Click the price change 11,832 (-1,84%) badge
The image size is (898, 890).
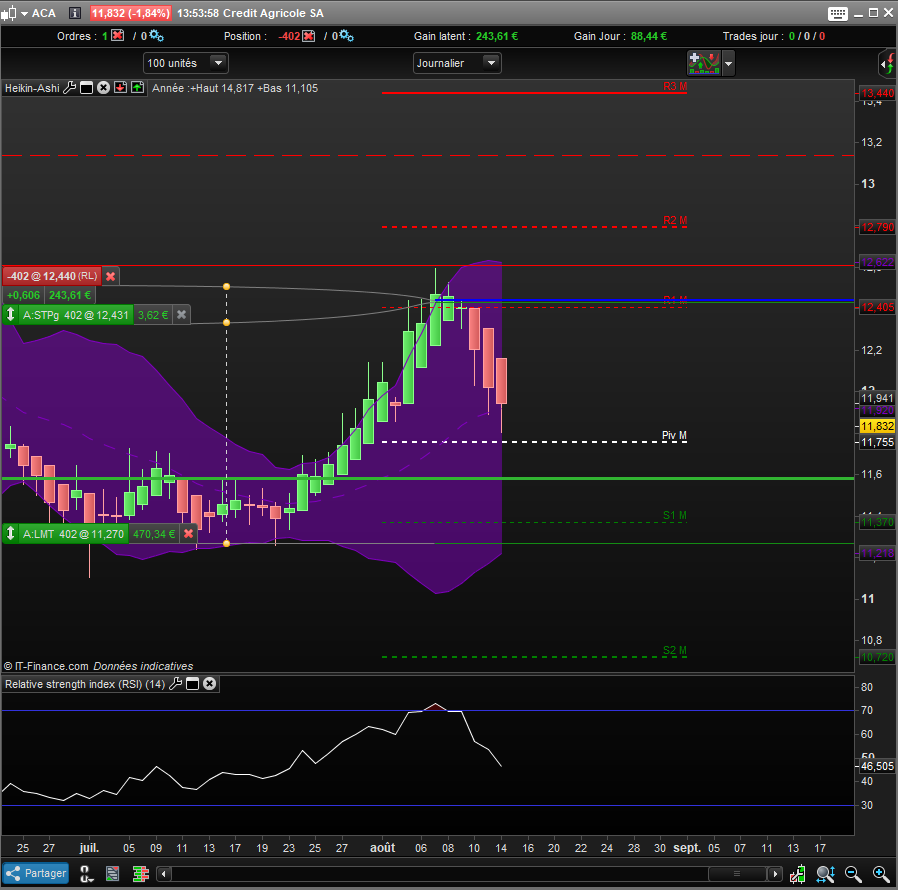[131, 13]
